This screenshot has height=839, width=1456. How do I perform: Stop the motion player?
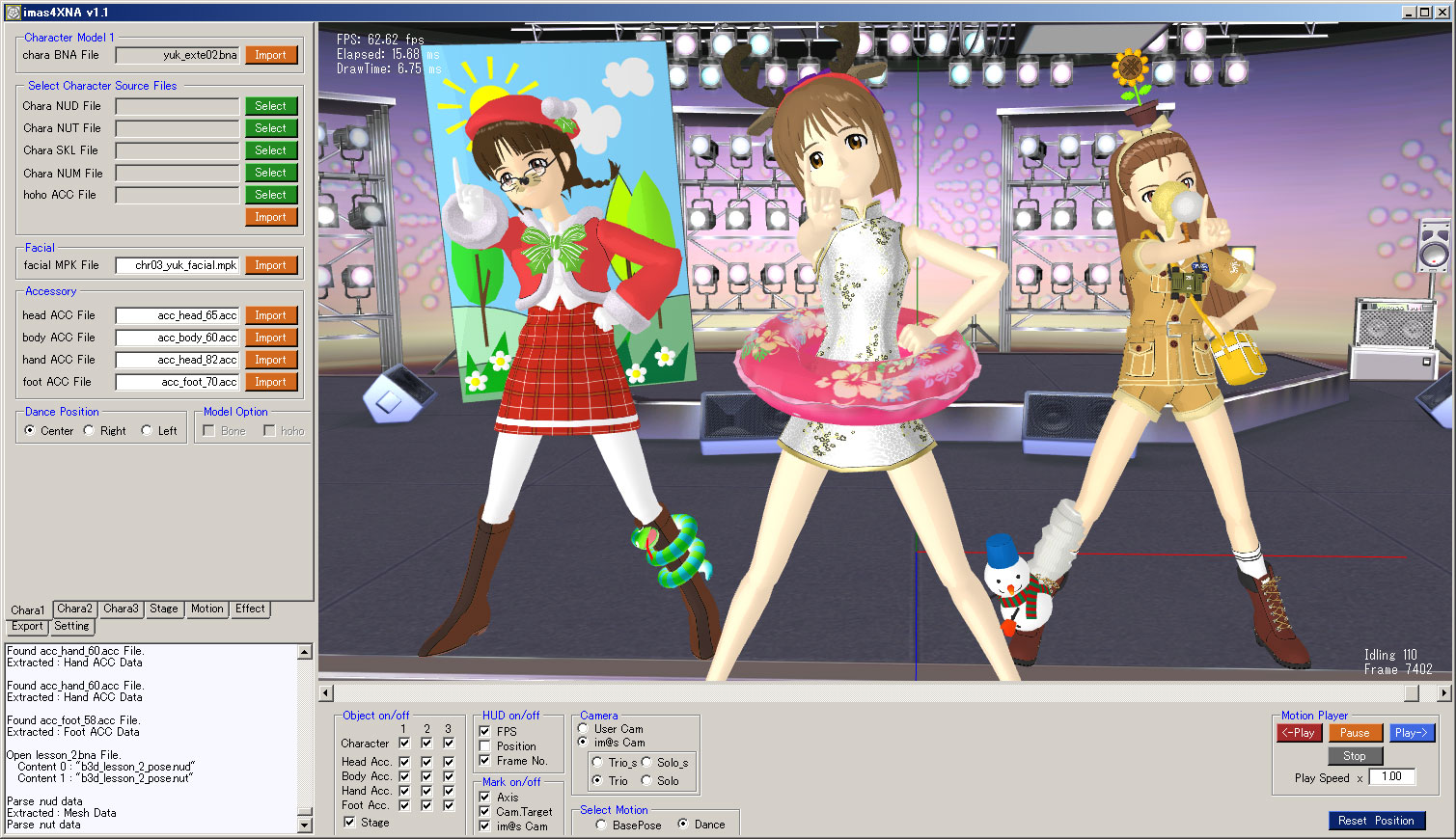[1355, 756]
